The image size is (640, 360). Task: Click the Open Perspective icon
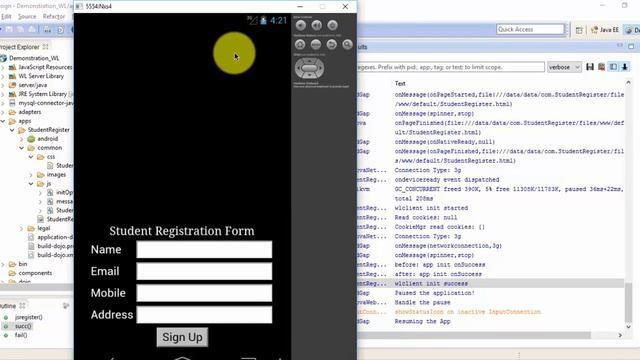click(x=579, y=30)
